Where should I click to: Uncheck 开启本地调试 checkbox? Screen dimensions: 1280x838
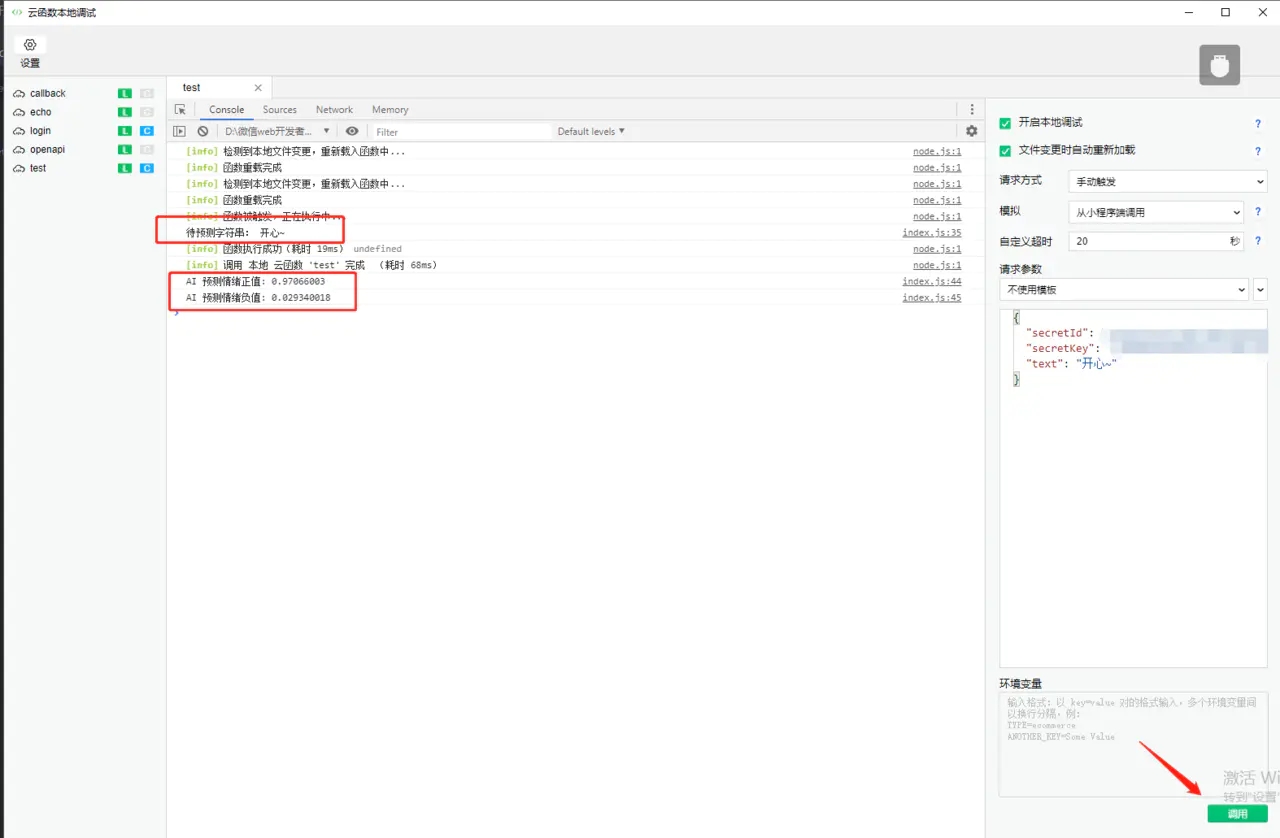tap(1005, 123)
